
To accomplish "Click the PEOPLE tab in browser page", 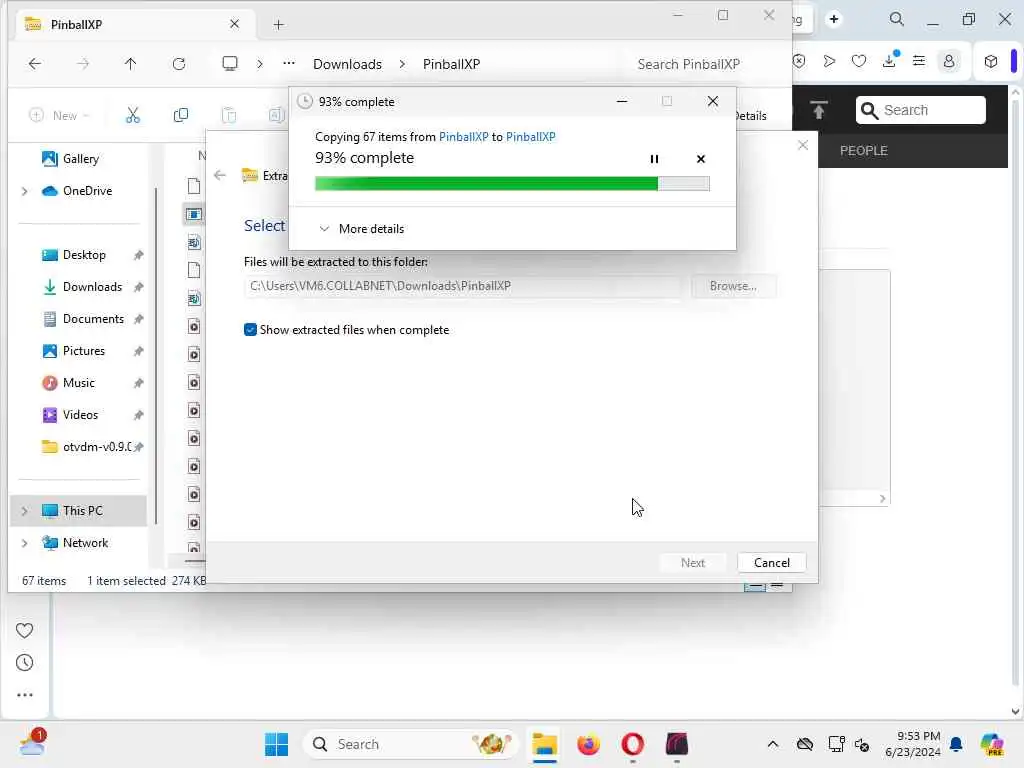I will tap(863, 151).
